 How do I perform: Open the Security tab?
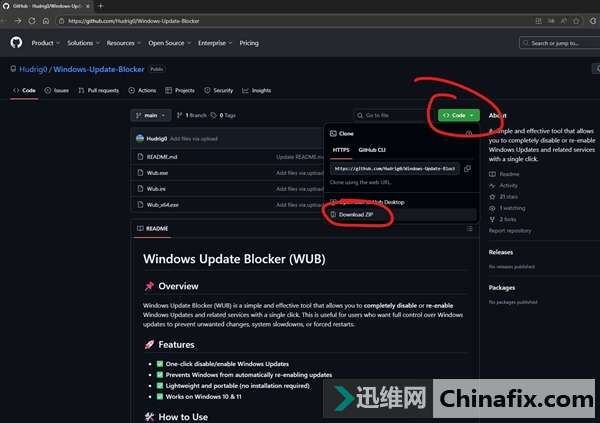click(218, 90)
